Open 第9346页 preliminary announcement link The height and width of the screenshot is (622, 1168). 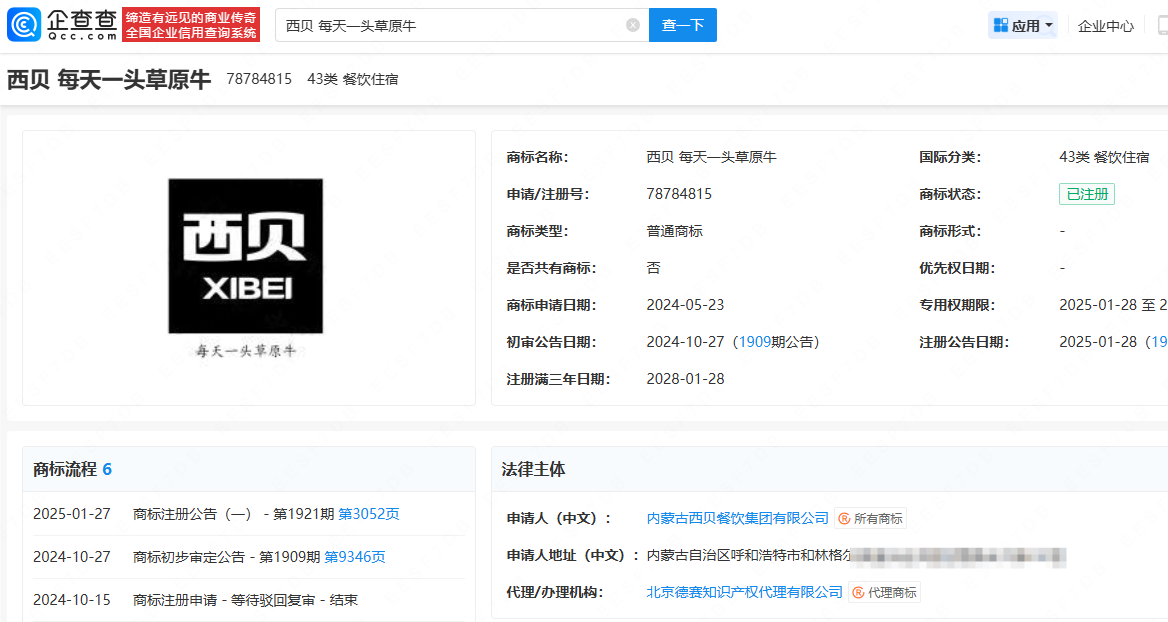point(355,557)
